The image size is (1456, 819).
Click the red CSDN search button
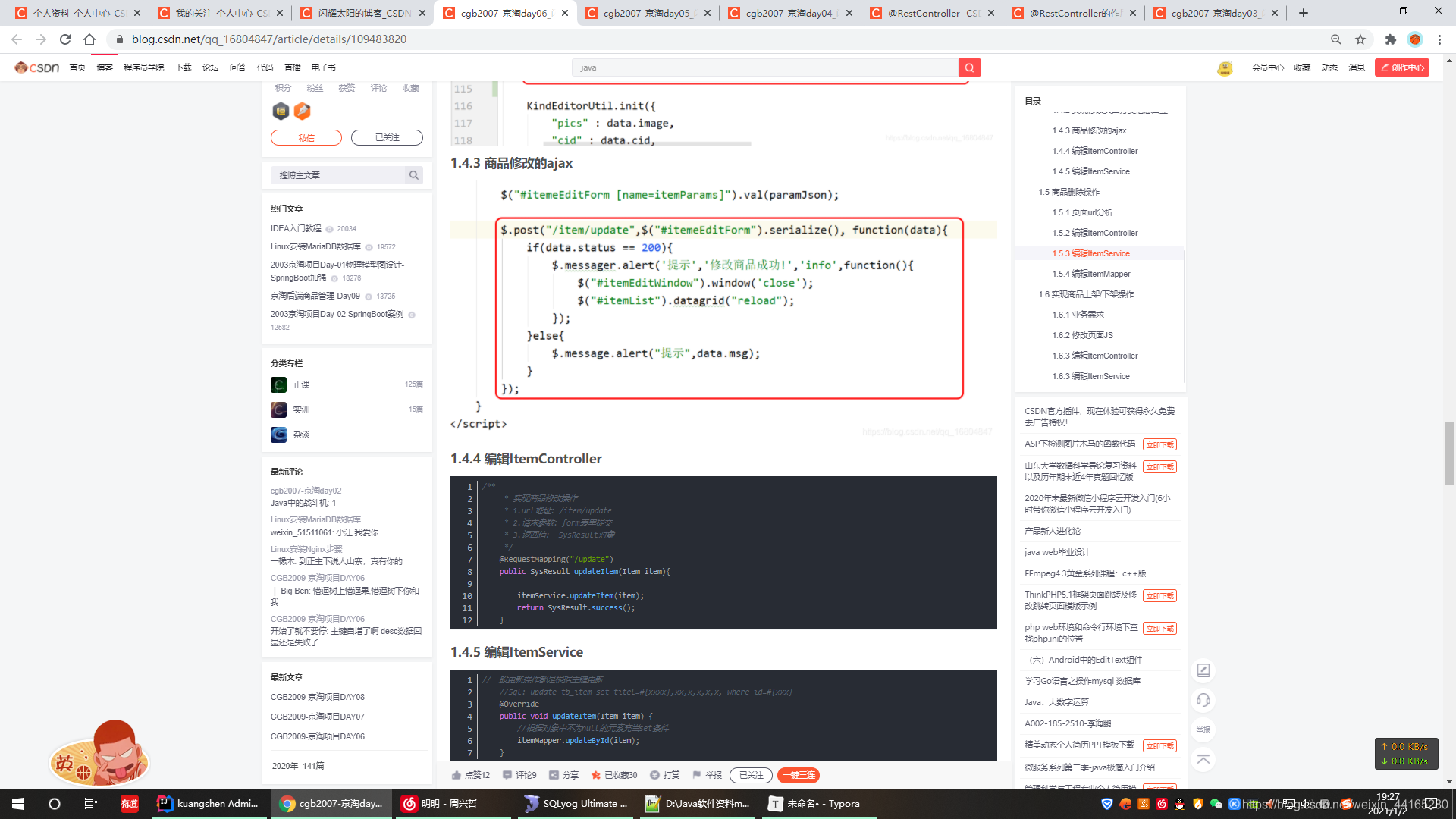pyautogui.click(x=969, y=67)
